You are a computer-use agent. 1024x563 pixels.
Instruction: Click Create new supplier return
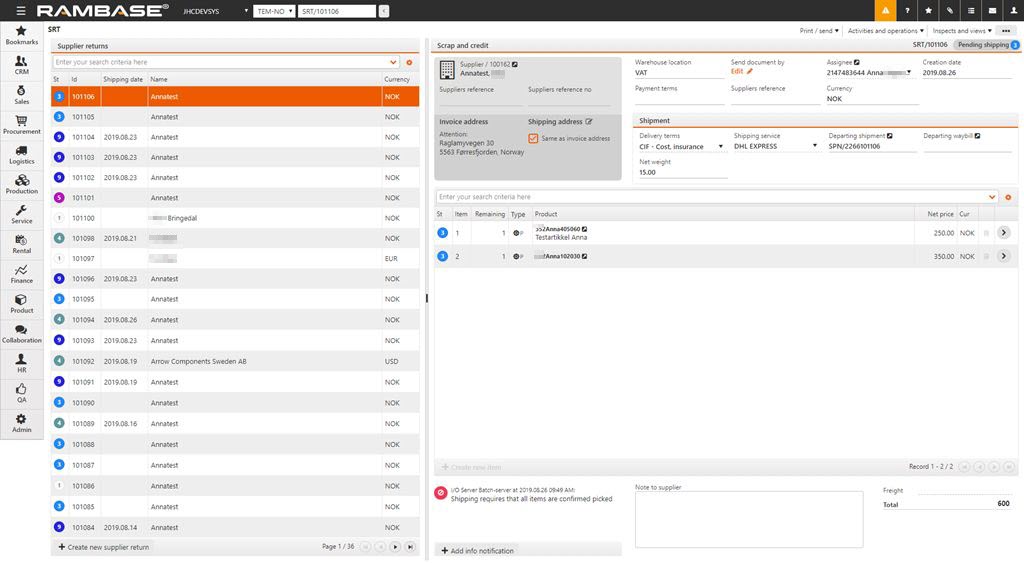pyautogui.click(x=104, y=547)
